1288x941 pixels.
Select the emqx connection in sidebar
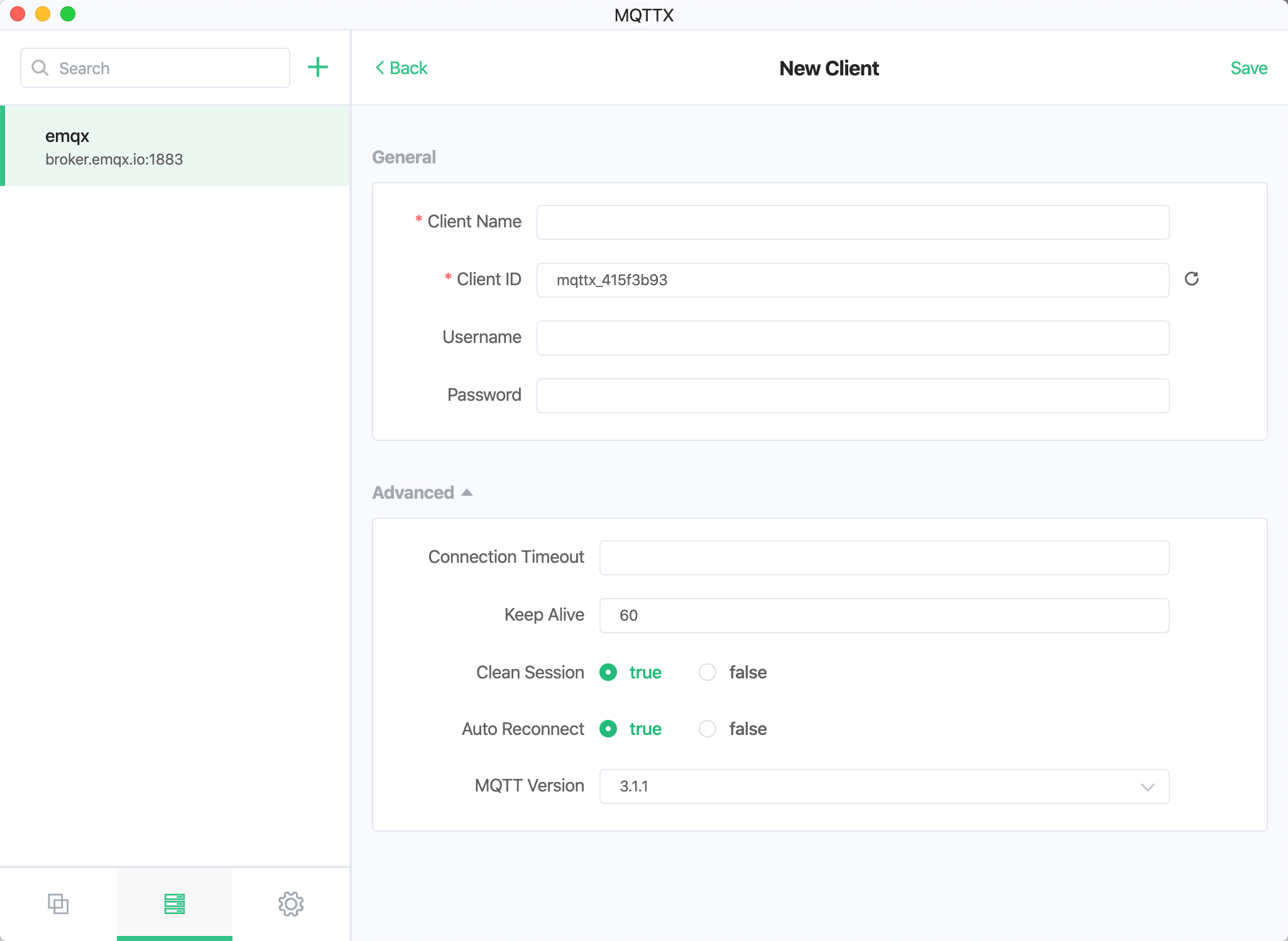[176, 146]
